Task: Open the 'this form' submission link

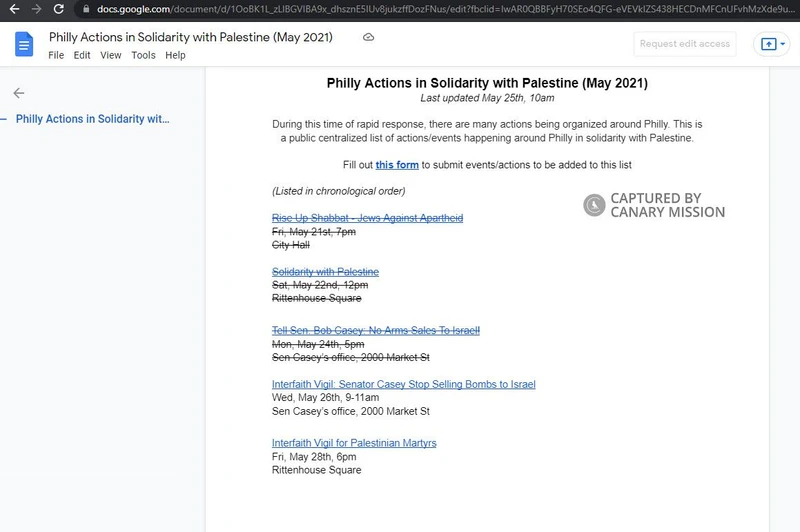Action: [397, 165]
